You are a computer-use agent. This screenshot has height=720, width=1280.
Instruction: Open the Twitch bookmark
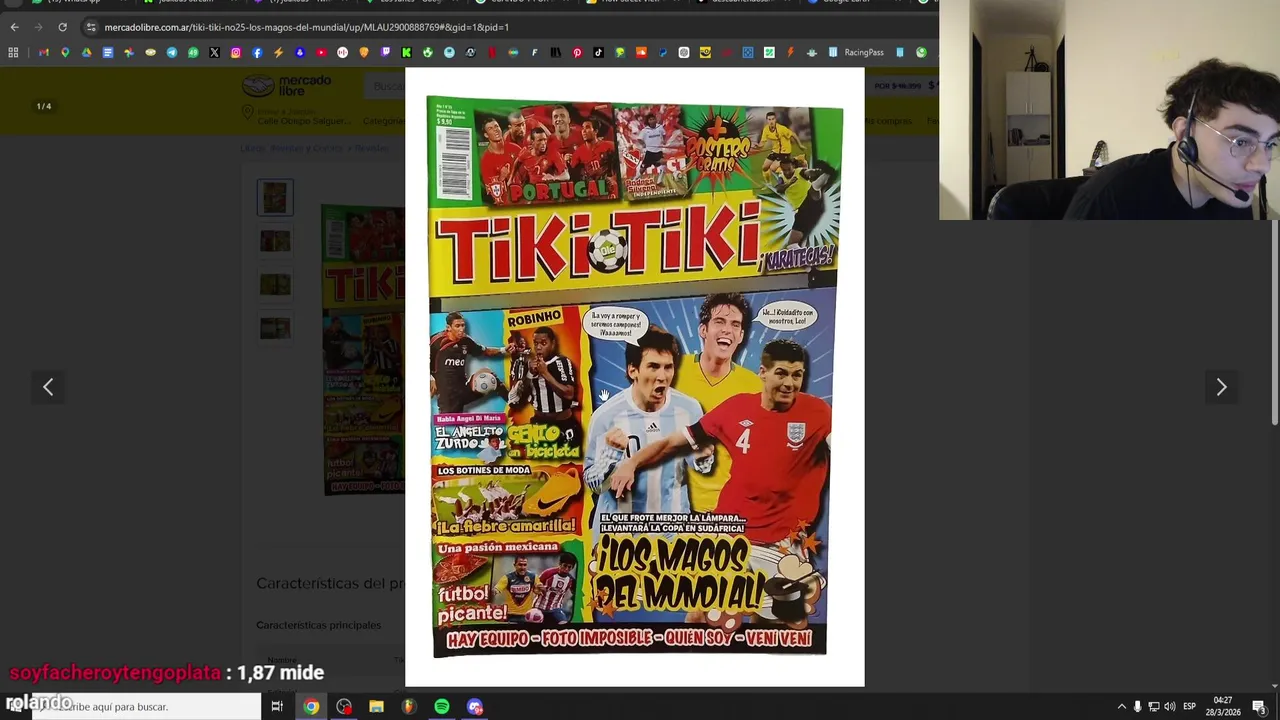pos(385,52)
